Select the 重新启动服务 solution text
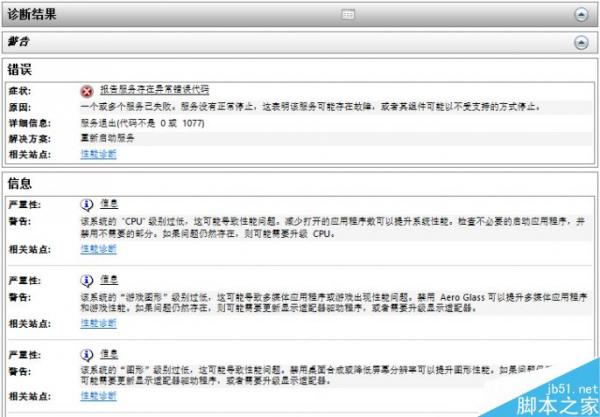The image size is (600, 417). click(x=107, y=138)
